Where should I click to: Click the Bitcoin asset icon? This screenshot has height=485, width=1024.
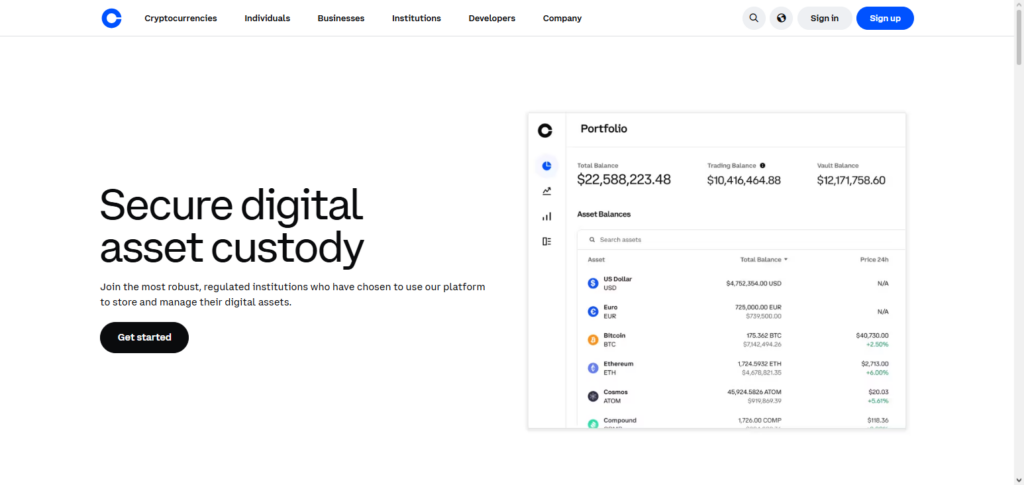tap(593, 340)
